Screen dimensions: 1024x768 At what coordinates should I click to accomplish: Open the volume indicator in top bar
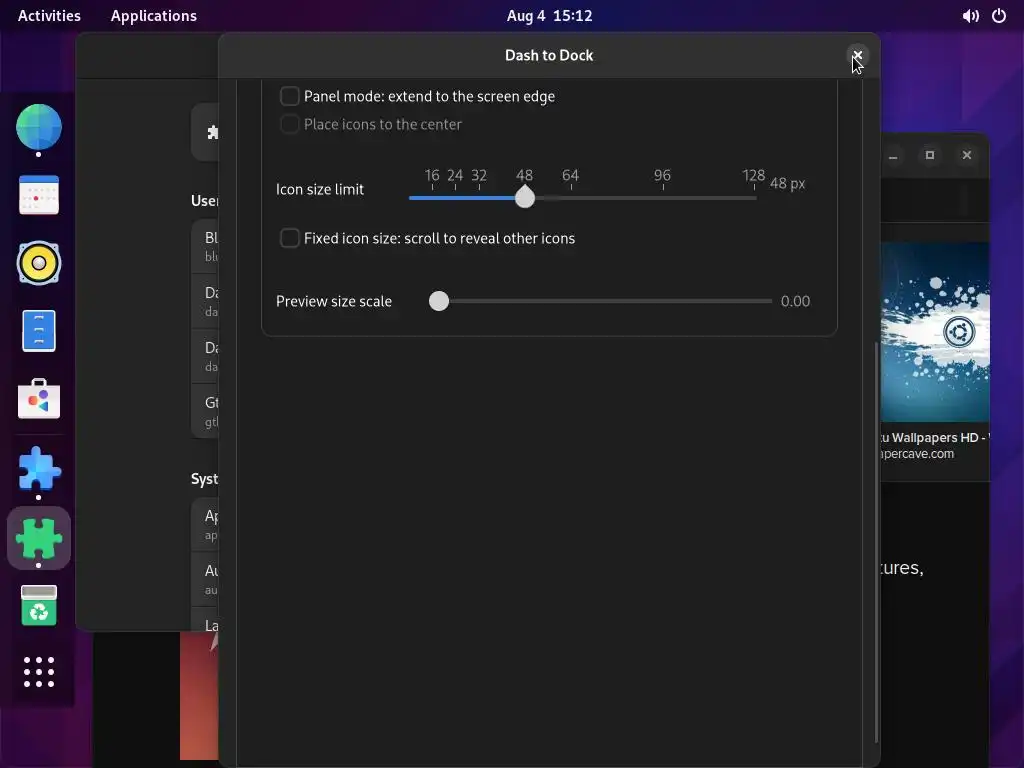970,16
